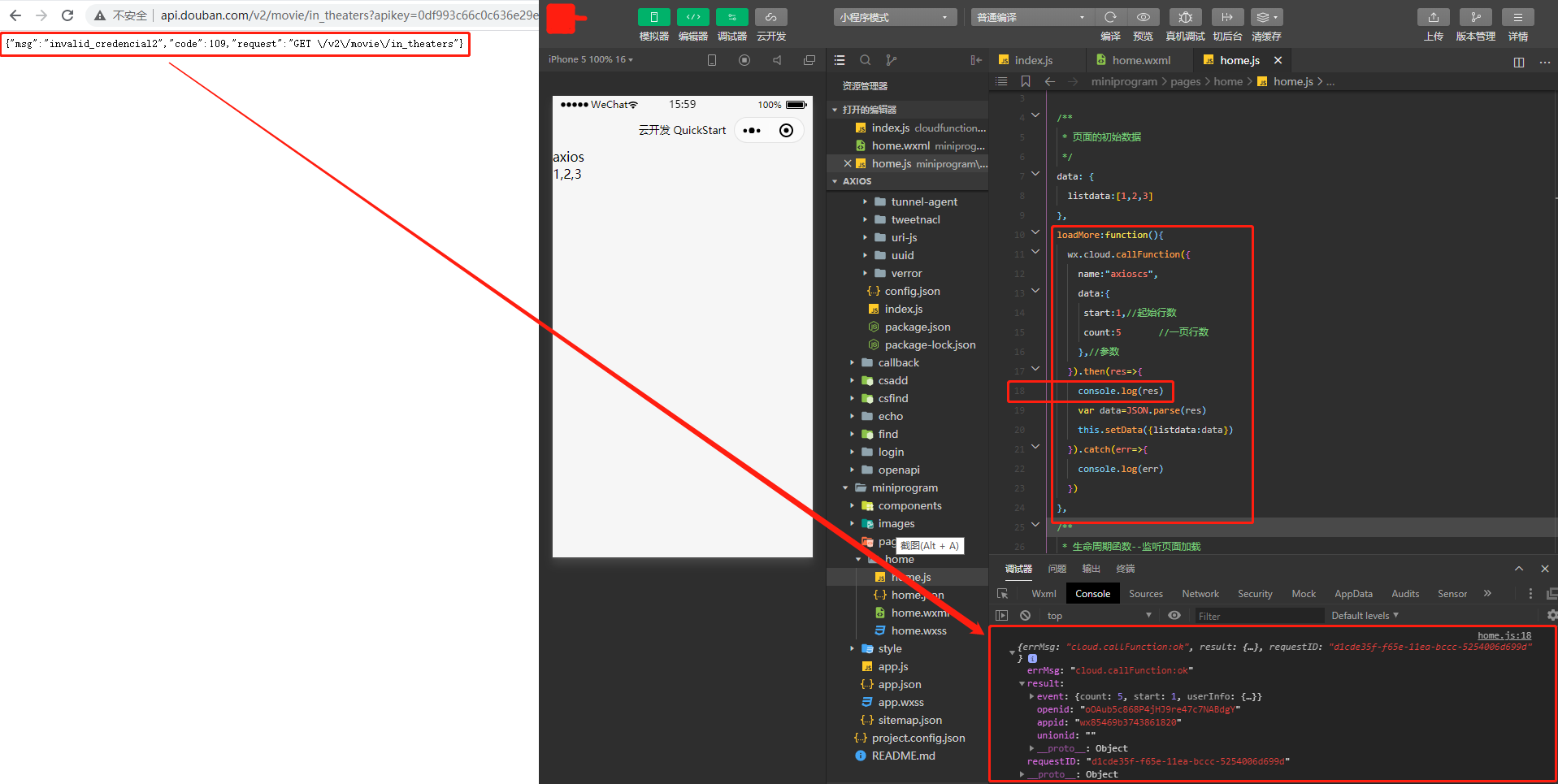Viewport: 1558px width, 784px height.
Task: Click the back navigation arrow in editor
Action: [1050, 81]
